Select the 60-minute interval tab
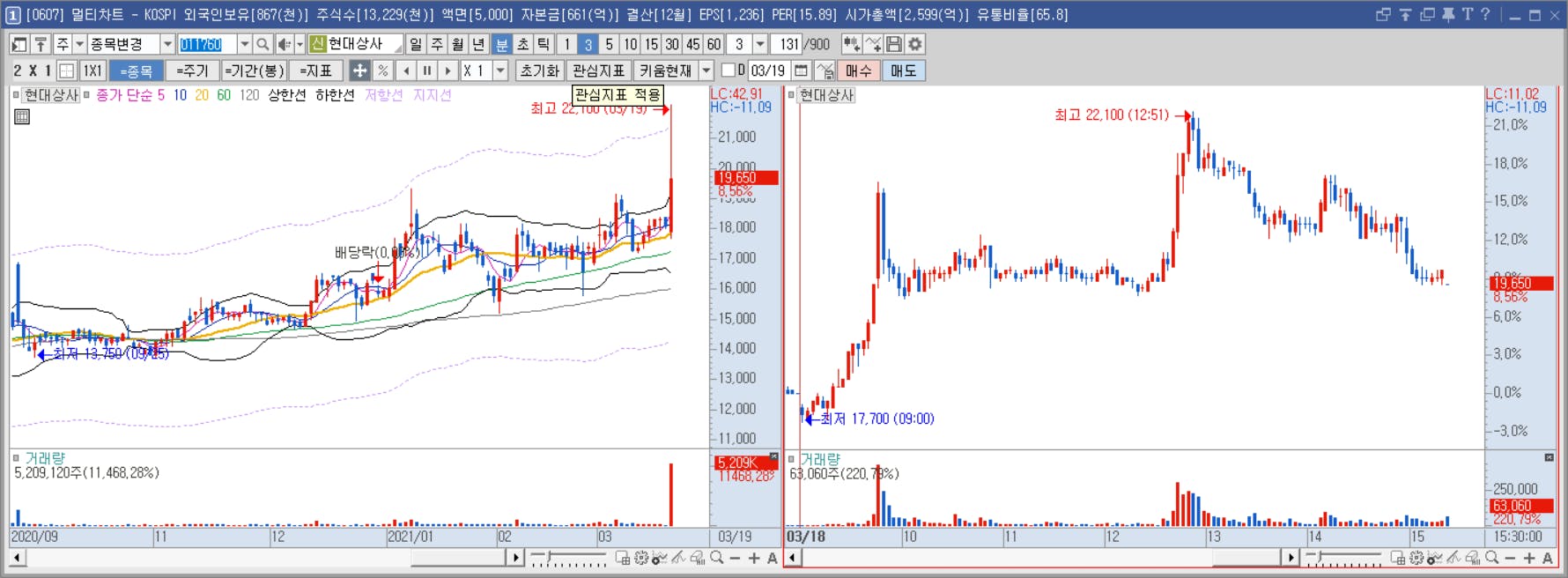The image size is (1568, 578). pos(714,44)
